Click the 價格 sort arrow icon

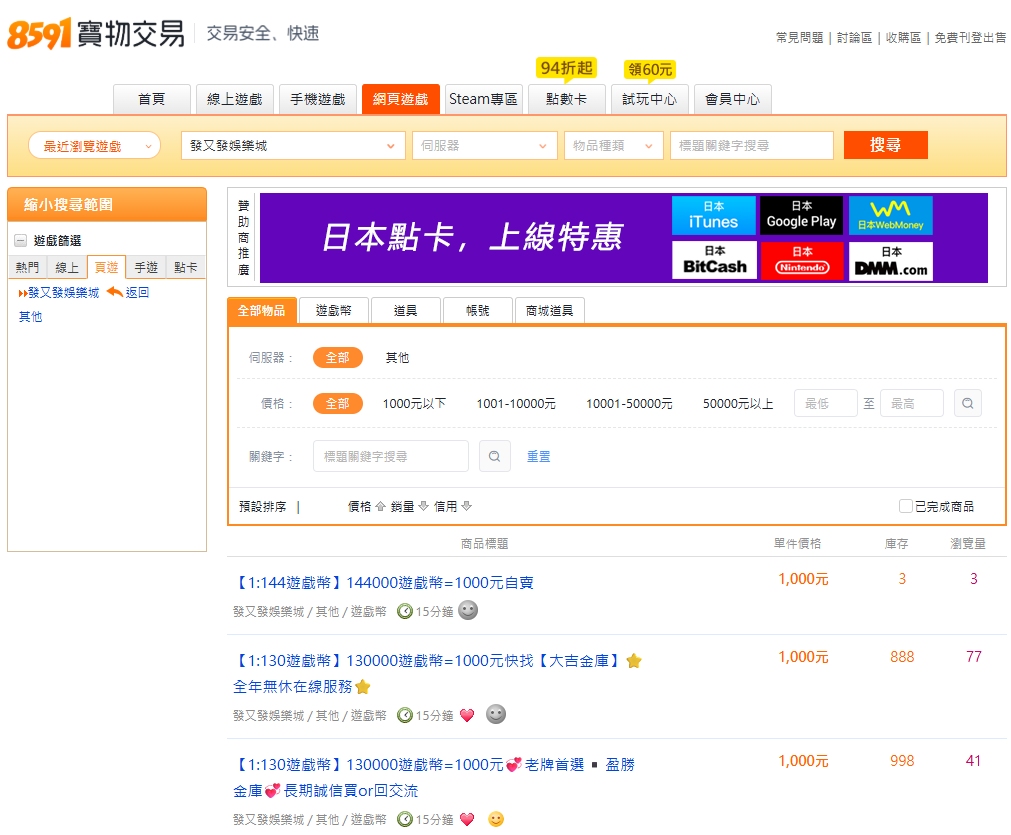tap(380, 506)
